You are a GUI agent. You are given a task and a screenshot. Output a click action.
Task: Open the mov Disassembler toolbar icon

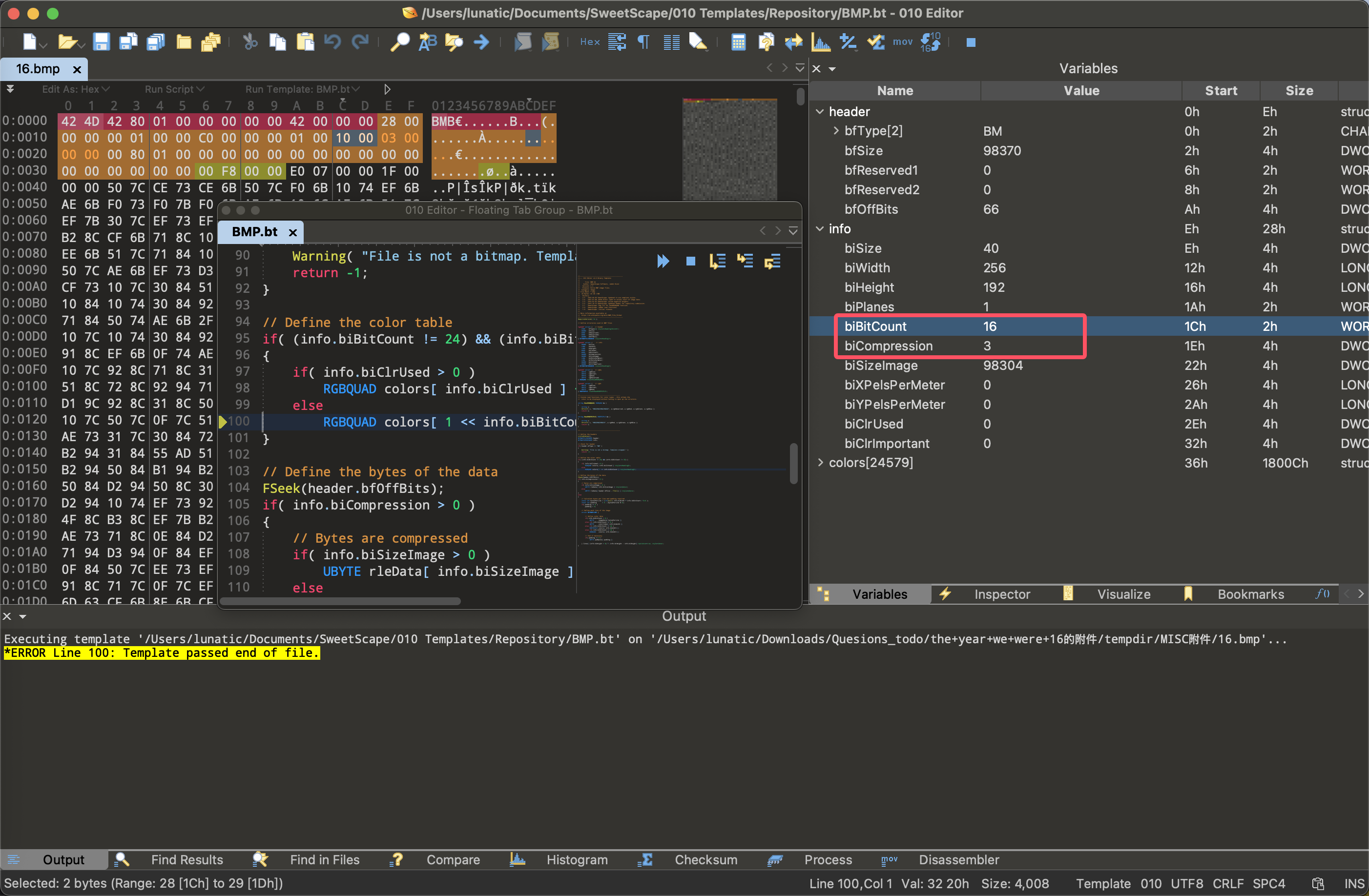point(903,42)
